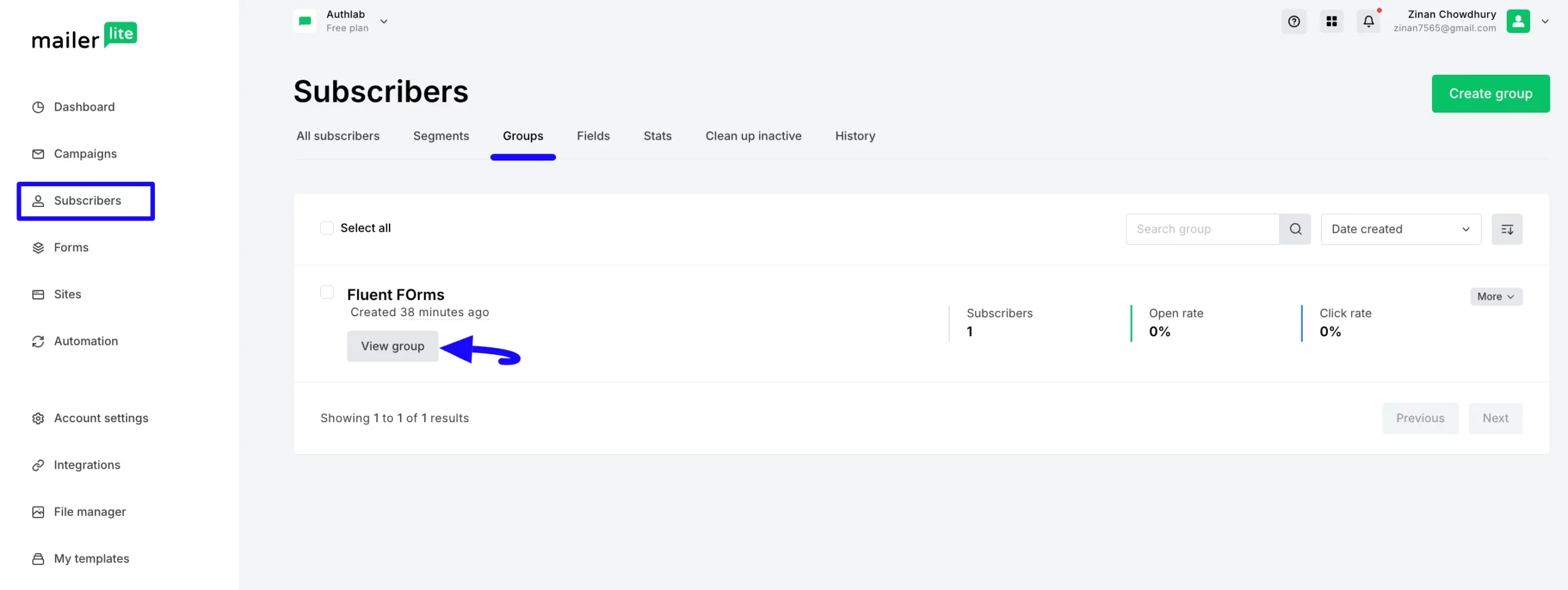Click the Free plan label
The image size is (1568, 590).
coord(347,28)
